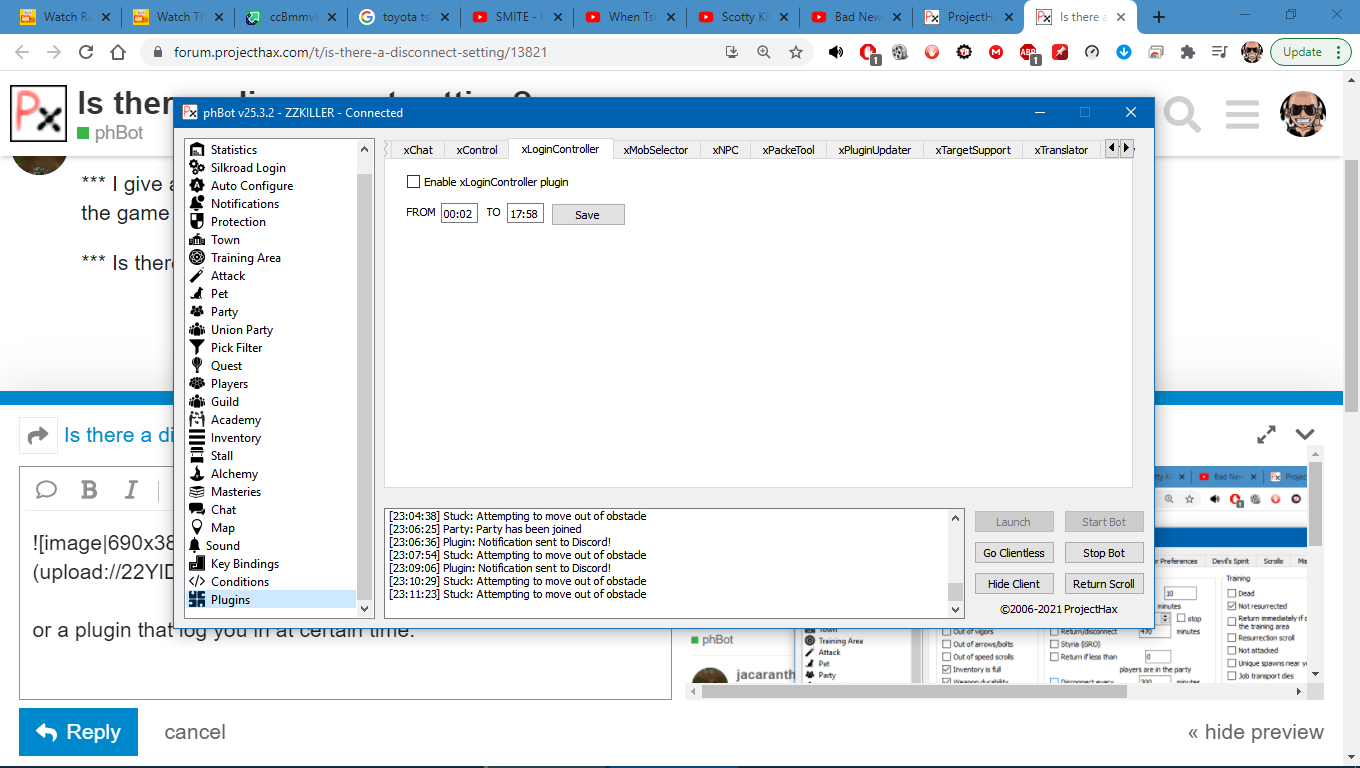Collapse the reply composer with the chevron
Screen dimensions: 1360x768
(x=1305, y=434)
